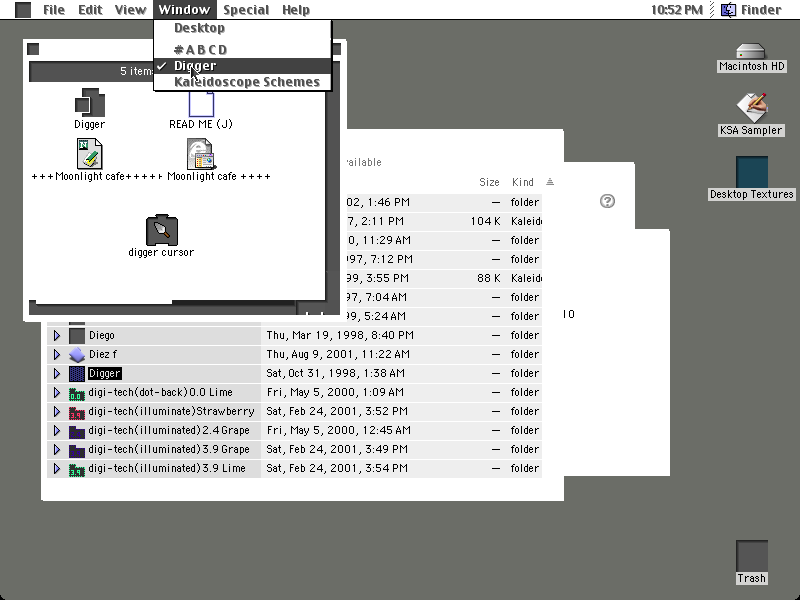Image resolution: width=800 pixels, height=600 pixels.
Task: Choose Desktop from the Window menu
Action: click(242, 28)
